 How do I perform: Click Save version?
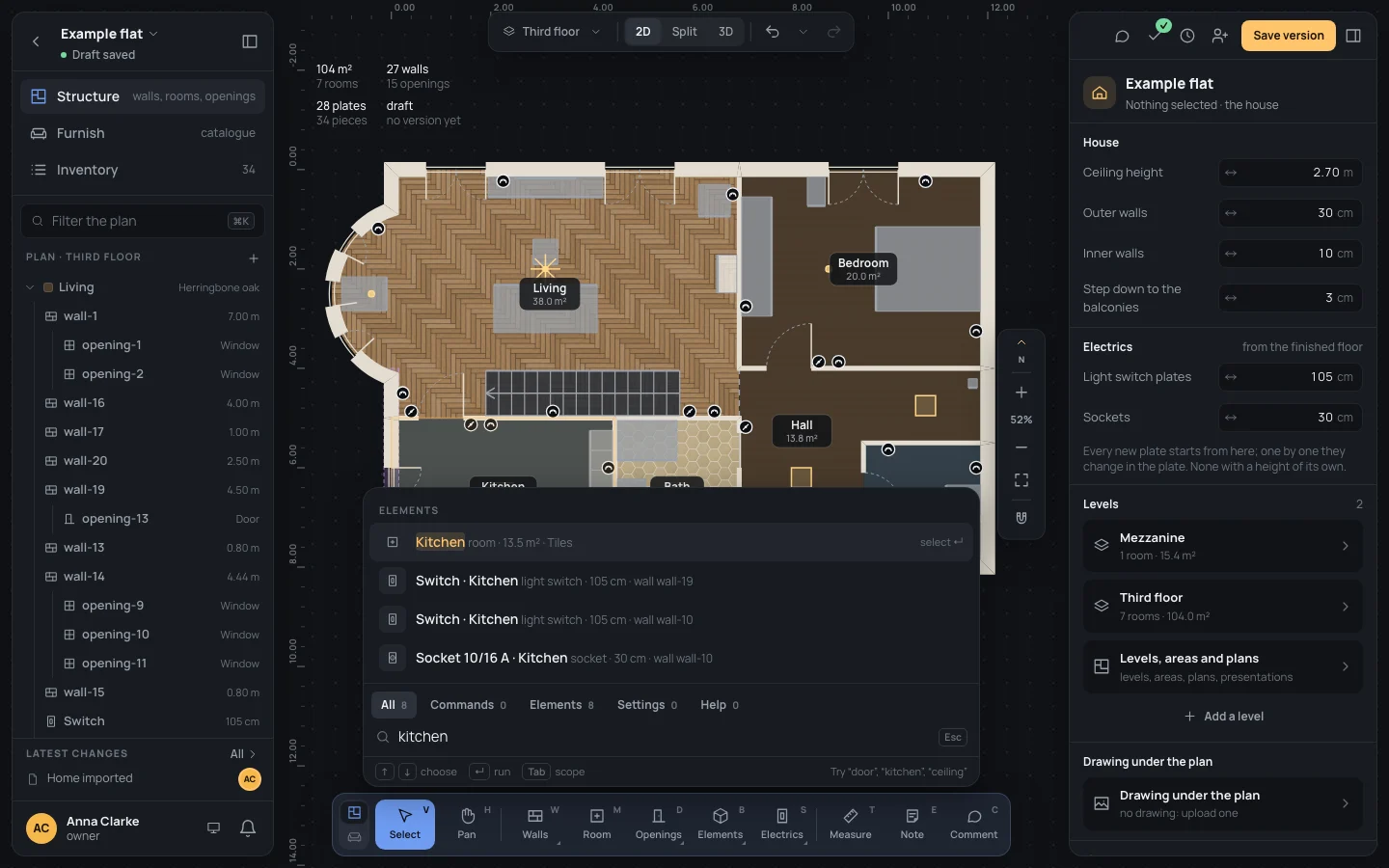coord(1289,36)
